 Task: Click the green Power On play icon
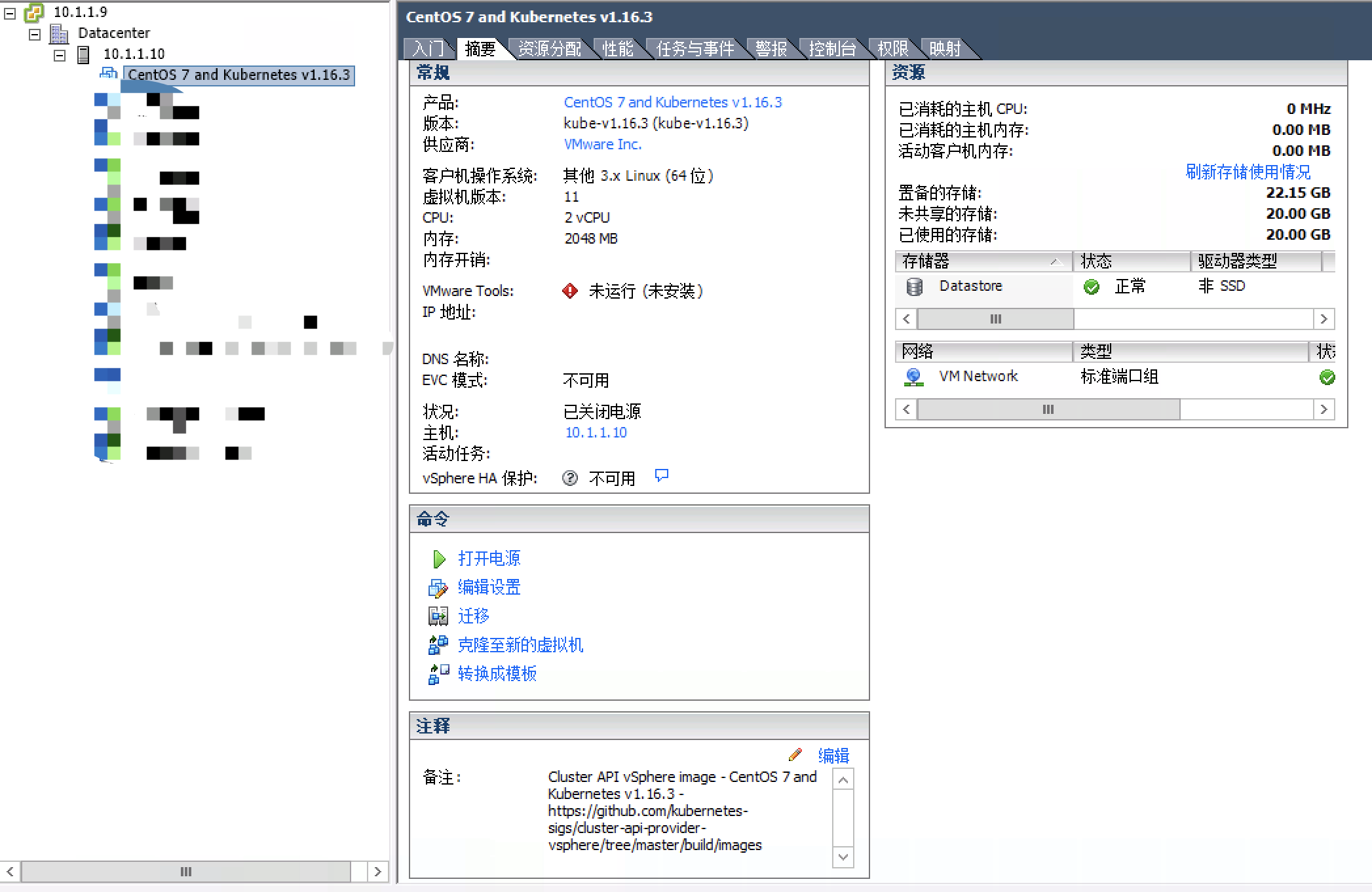(438, 559)
